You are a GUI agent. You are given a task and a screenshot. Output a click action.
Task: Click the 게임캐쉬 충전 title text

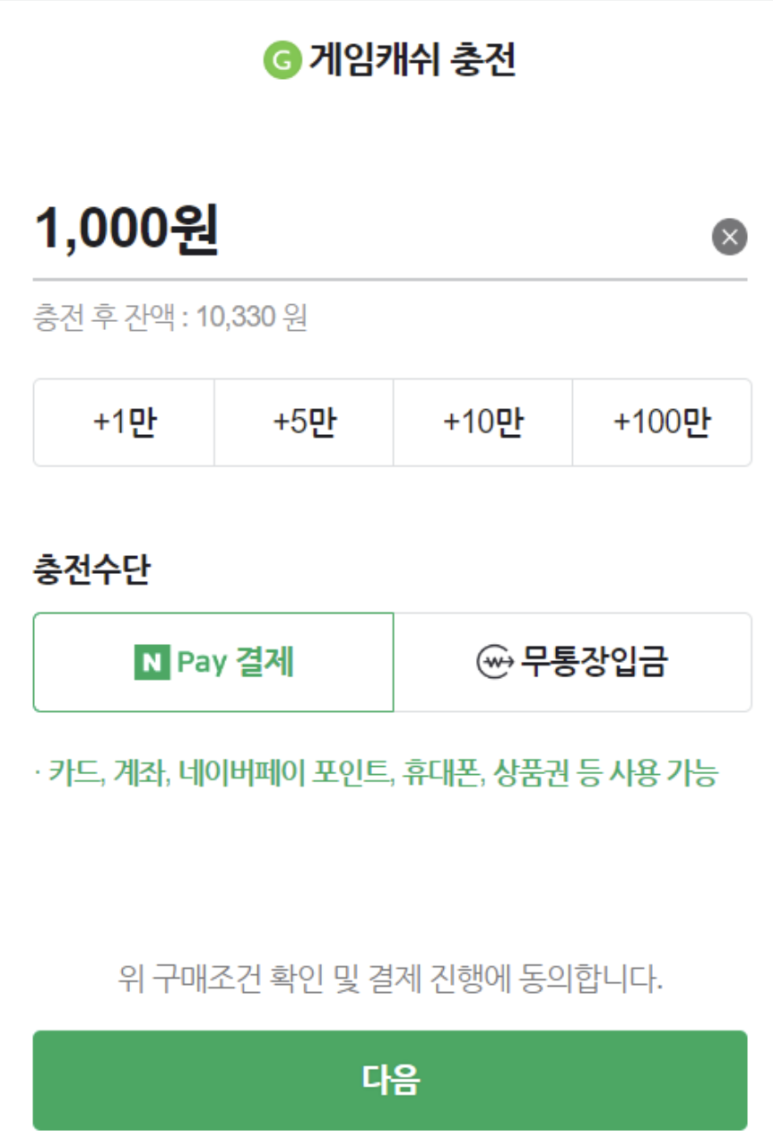coord(412,60)
